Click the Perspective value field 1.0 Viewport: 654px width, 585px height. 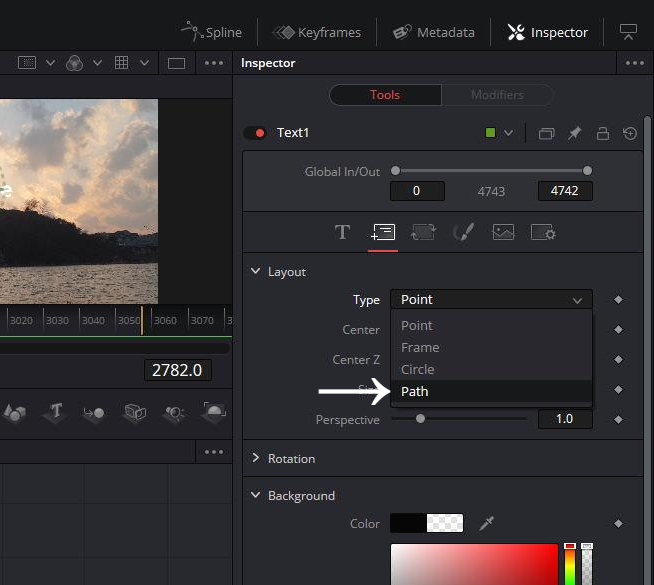pos(565,419)
